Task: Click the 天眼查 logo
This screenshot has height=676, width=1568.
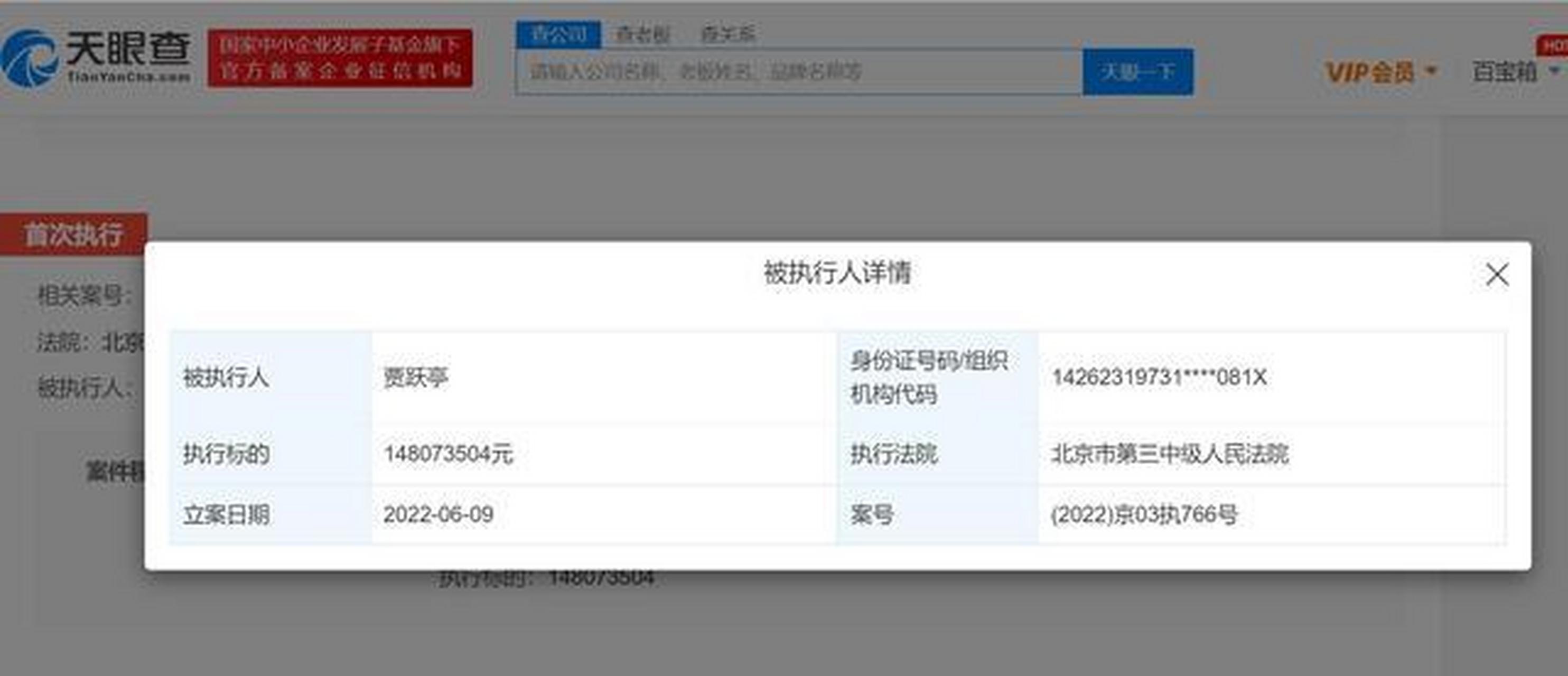Action: click(x=96, y=58)
